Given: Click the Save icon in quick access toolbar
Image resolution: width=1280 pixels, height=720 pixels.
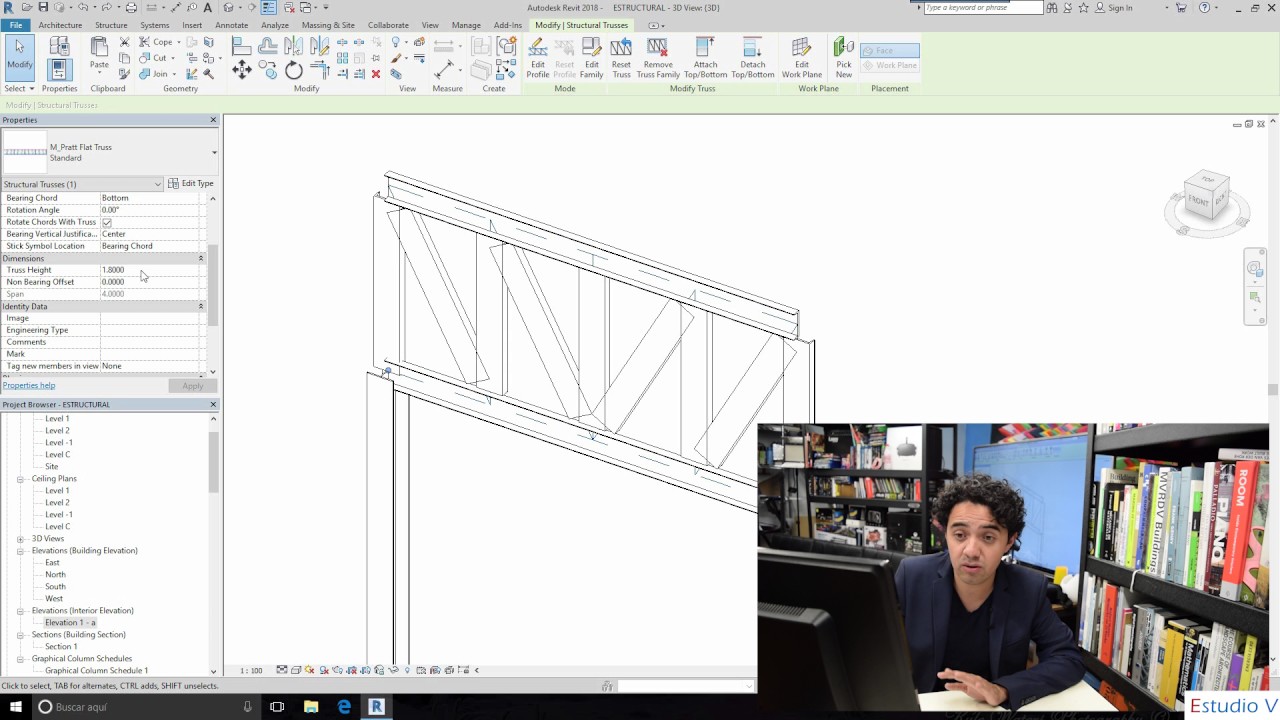Looking at the screenshot, I should pyautogui.click(x=43, y=7).
